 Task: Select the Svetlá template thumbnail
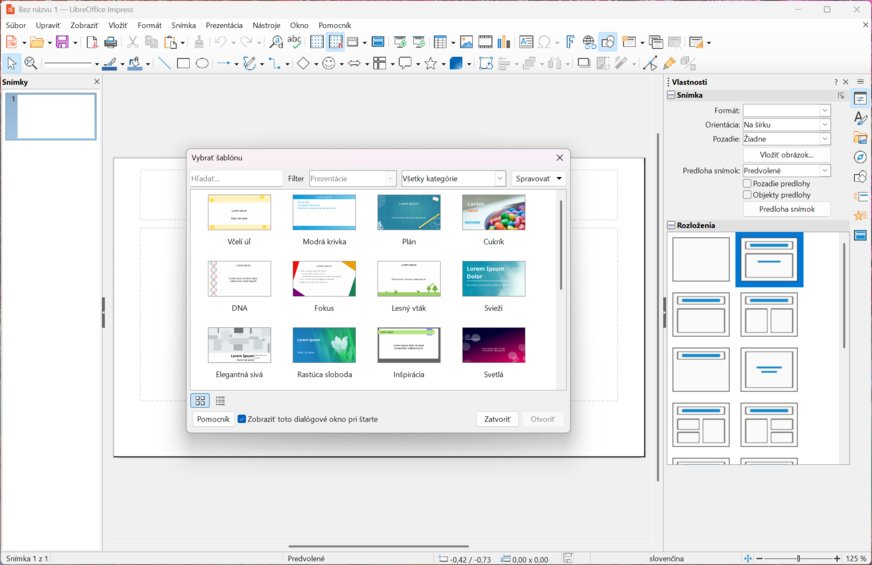pyautogui.click(x=493, y=345)
